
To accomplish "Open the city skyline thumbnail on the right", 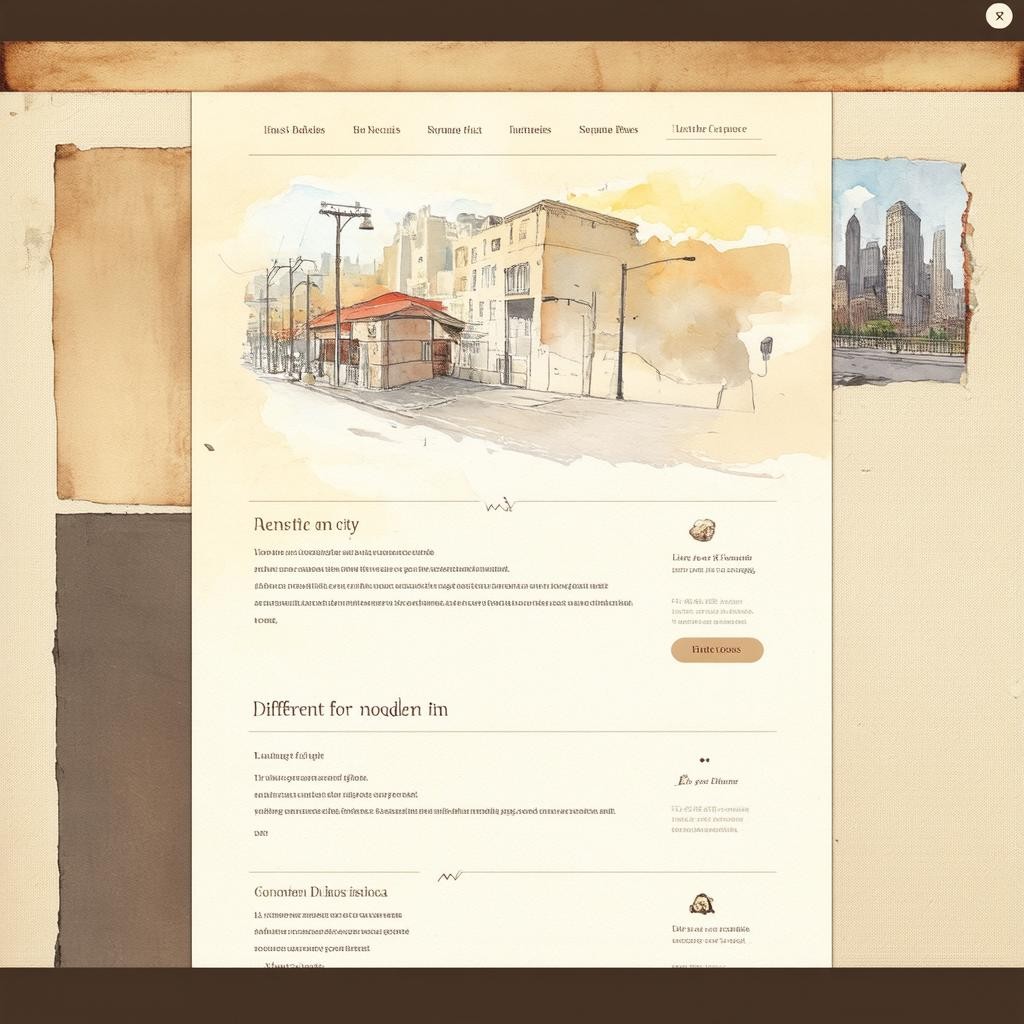I will 899,272.
